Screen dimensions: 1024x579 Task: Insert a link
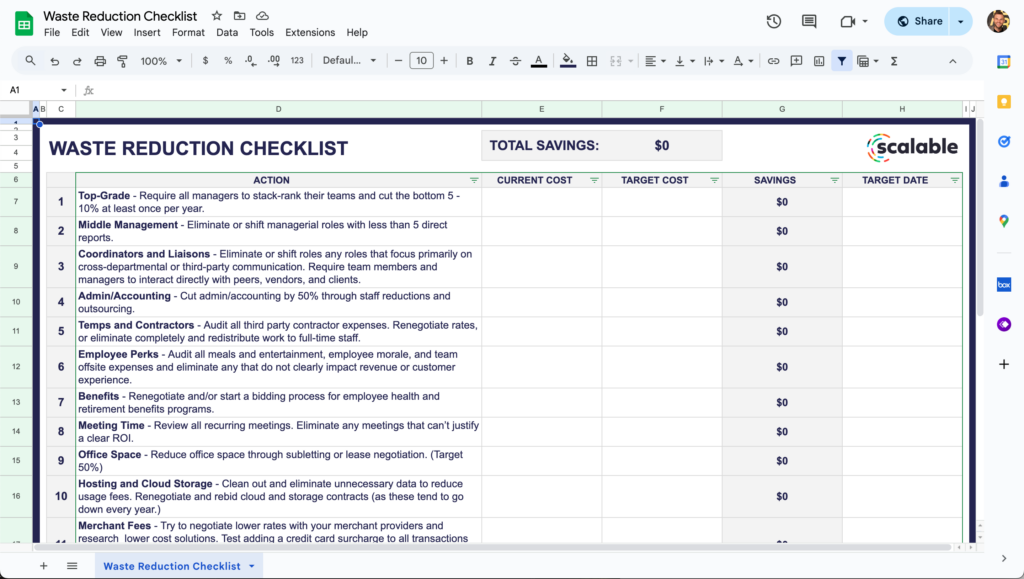pyautogui.click(x=773, y=61)
